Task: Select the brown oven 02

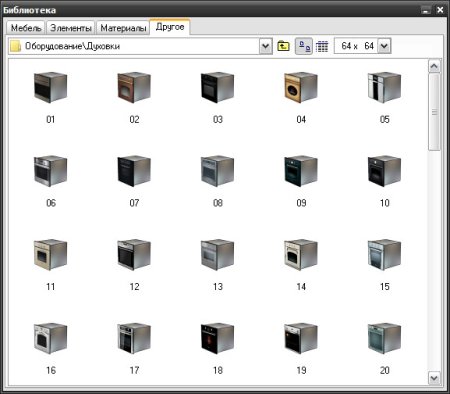Action: coord(134,87)
